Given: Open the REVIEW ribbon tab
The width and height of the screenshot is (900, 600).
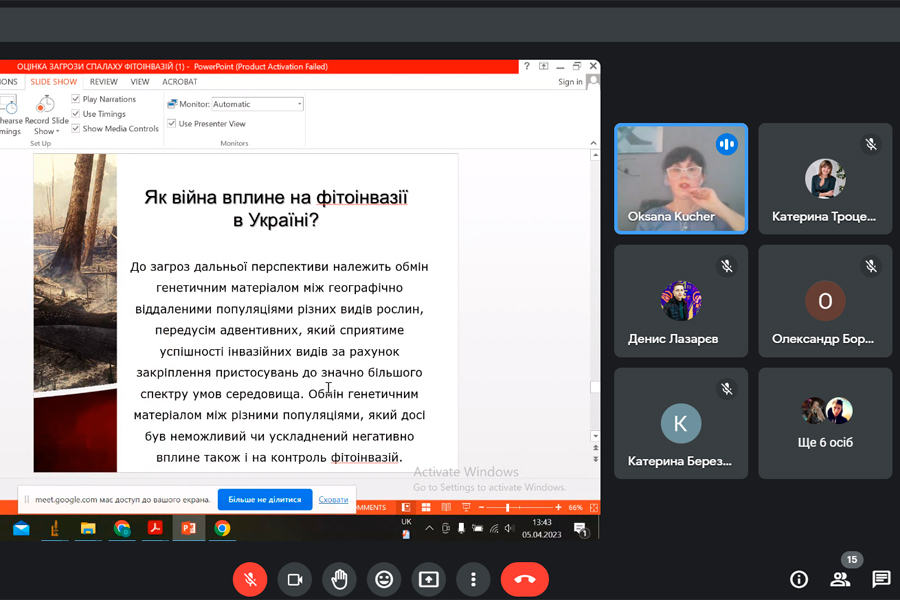Looking at the screenshot, I should [103, 82].
